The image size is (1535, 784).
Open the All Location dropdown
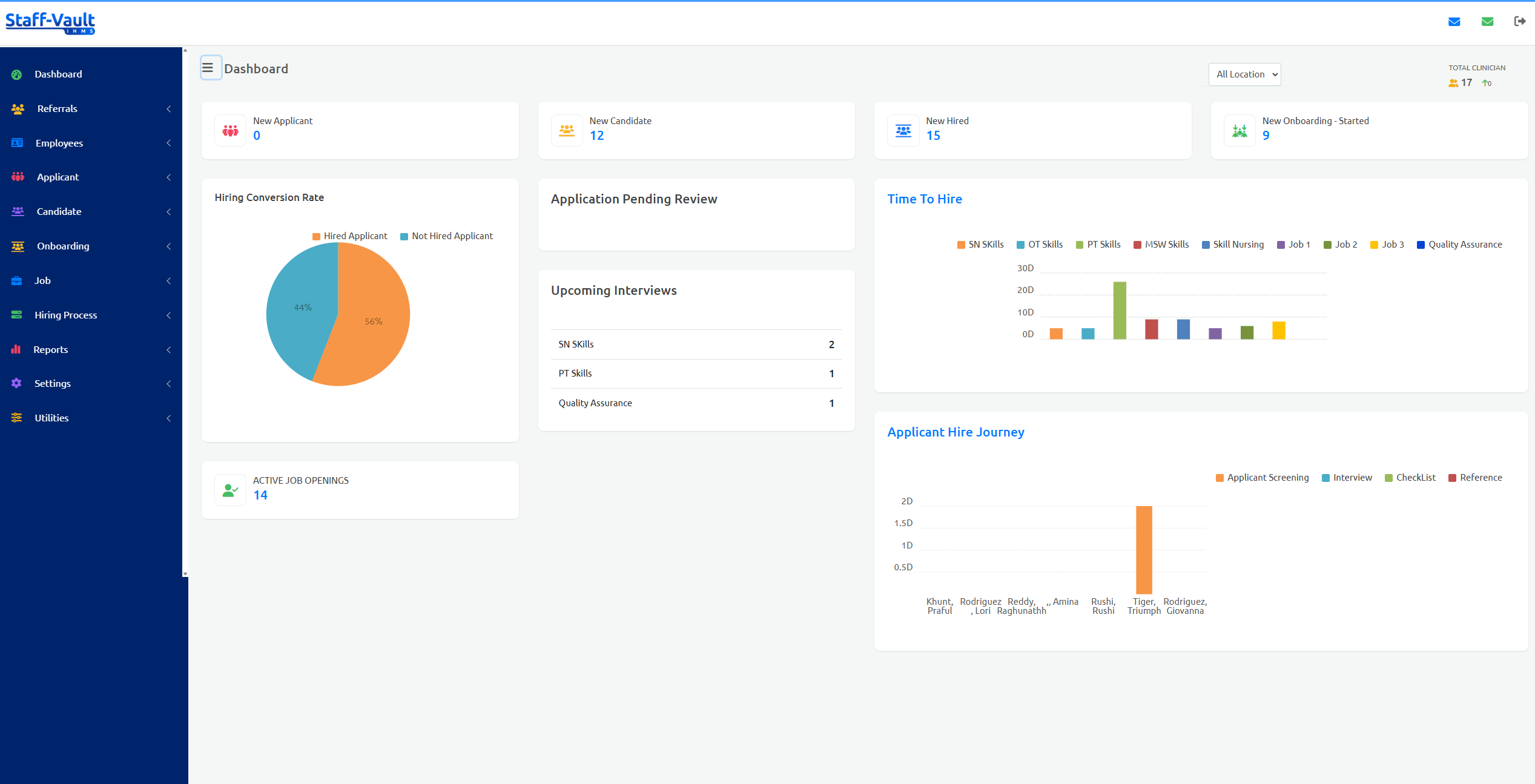1244,74
